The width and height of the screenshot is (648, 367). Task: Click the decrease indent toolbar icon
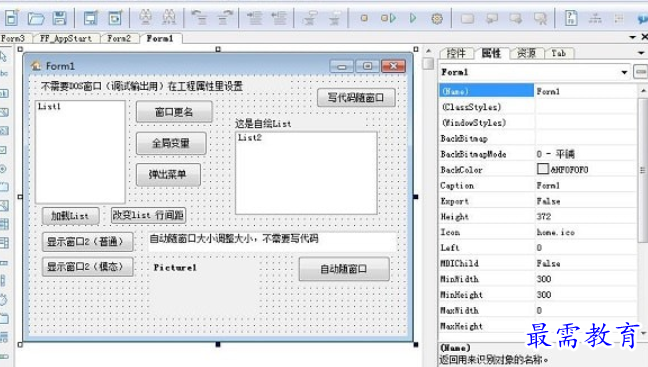[x=279, y=18]
